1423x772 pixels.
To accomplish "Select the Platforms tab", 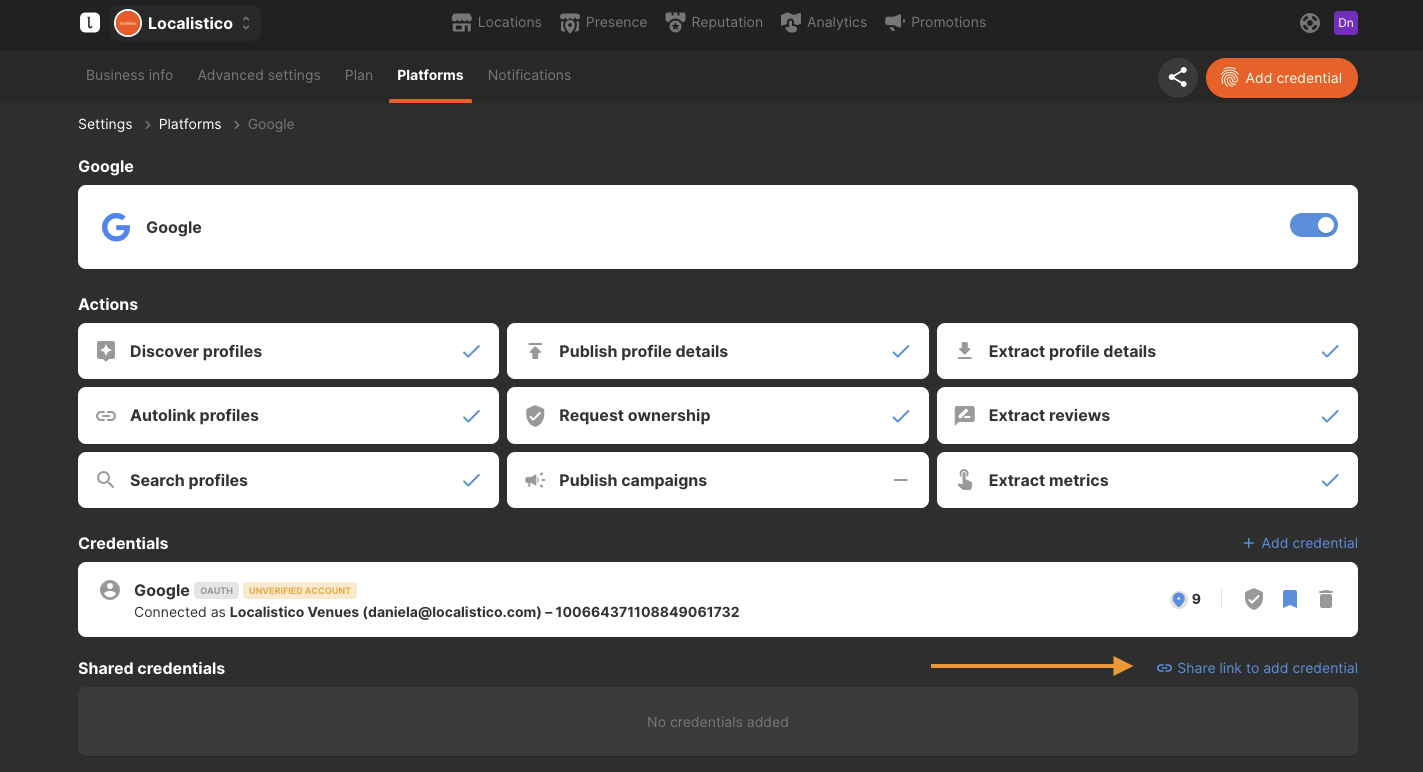I will pyautogui.click(x=430, y=75).
